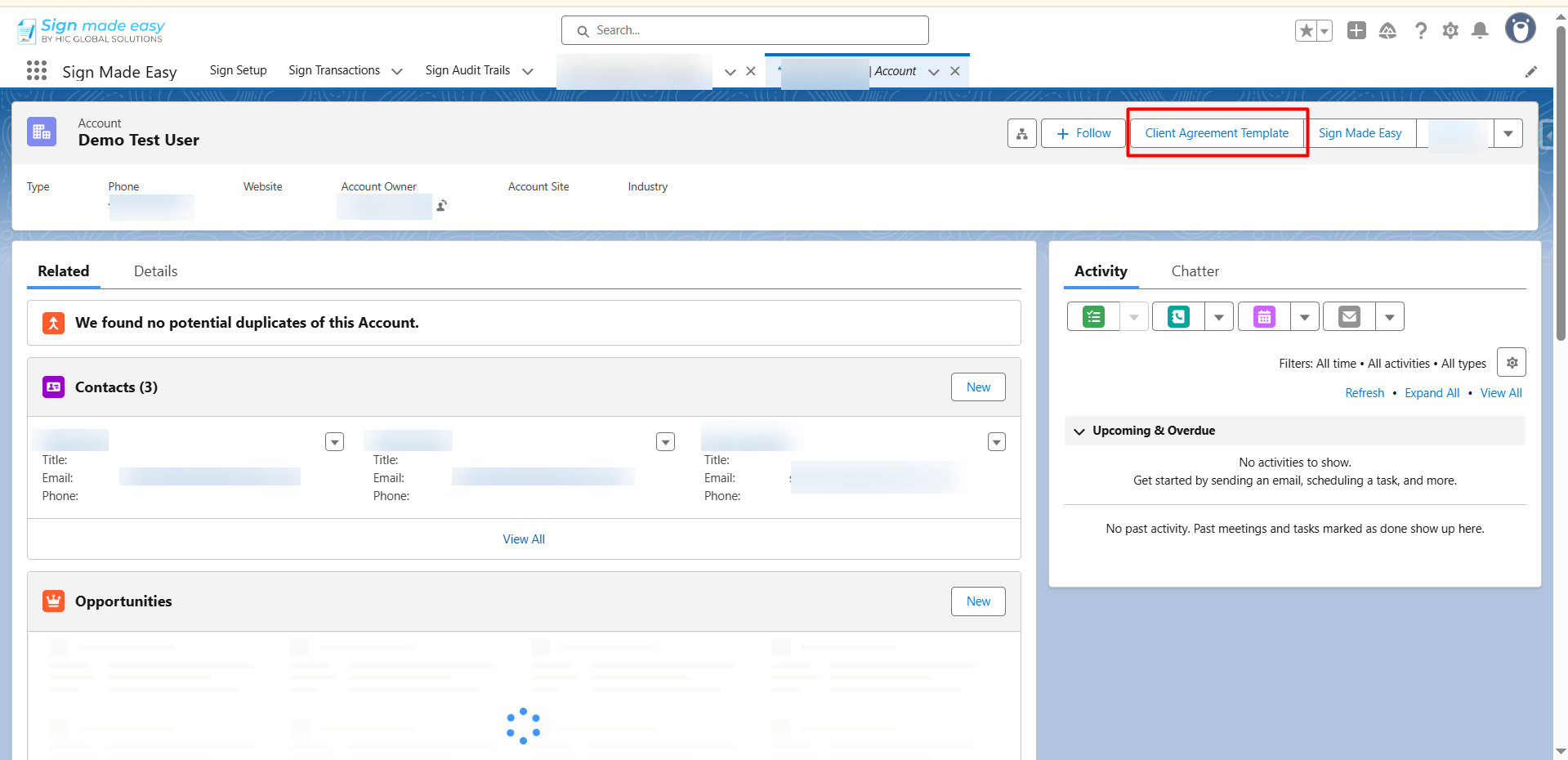Screen dimensions: 1568x760
Task: Open the Favorites list dropdown arrow
Action: (1325, 31)
